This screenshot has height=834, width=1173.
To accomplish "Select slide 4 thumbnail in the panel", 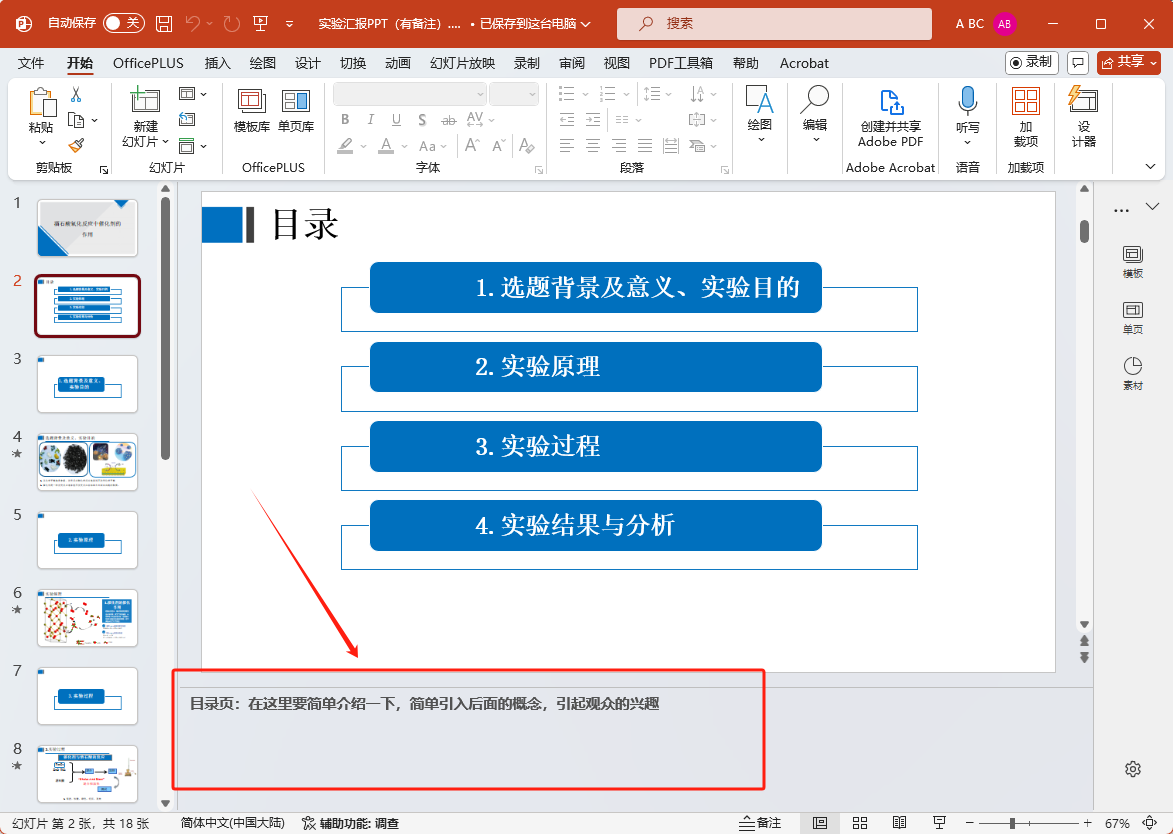I will [87, 461].
